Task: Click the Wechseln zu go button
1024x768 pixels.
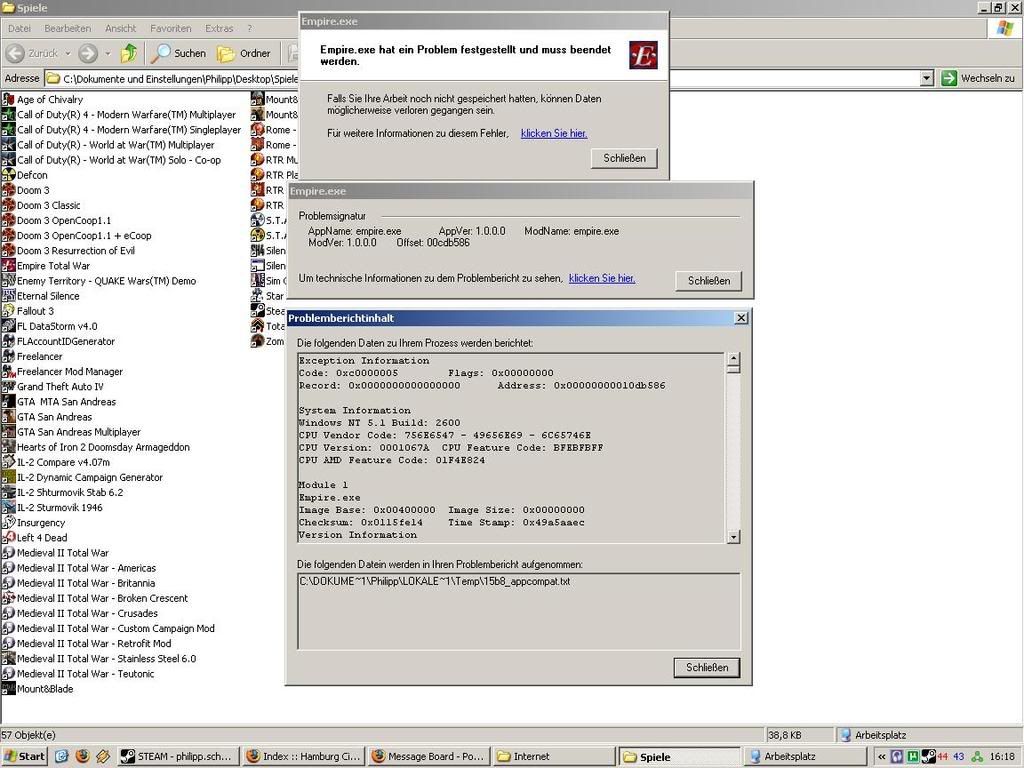Action: tap(978, 78)
